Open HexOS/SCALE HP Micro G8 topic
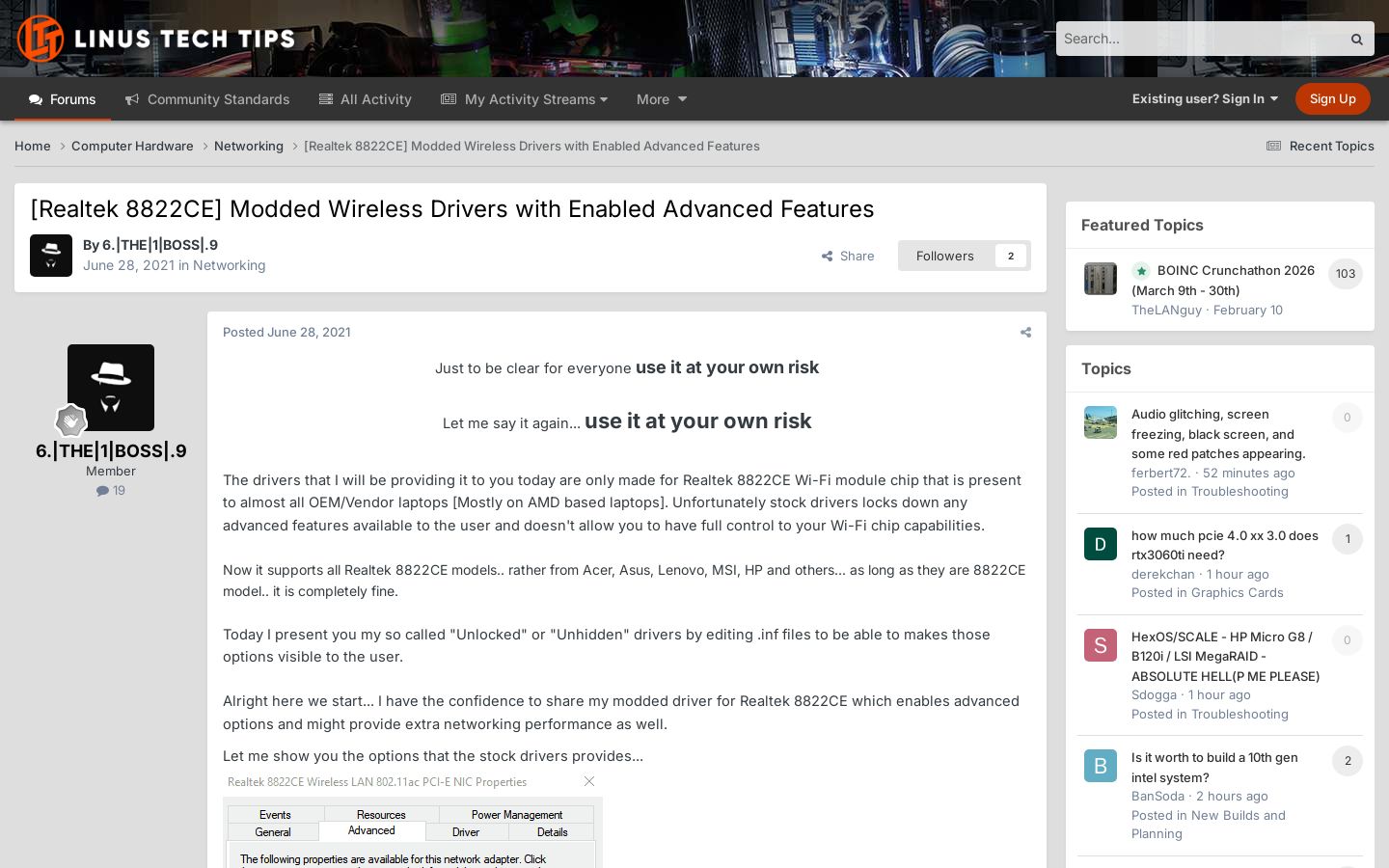 coord(1226,656)
